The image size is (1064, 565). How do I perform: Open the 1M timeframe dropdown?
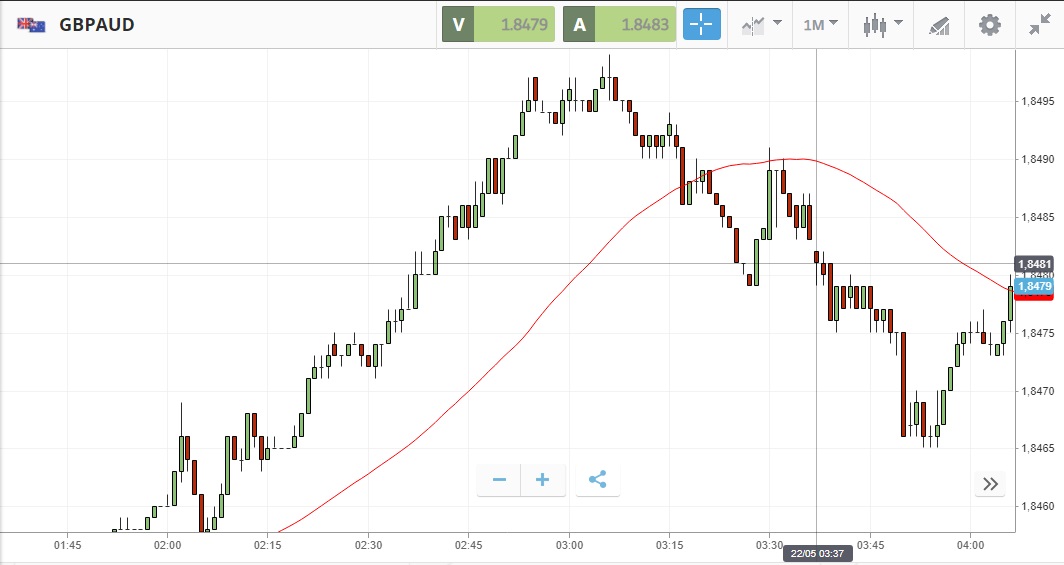(x=820, y=25)
